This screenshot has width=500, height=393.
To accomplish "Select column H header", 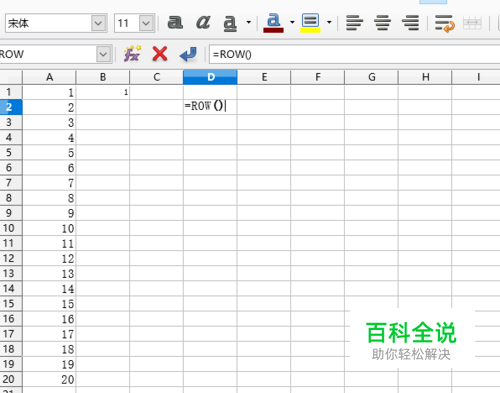I will (425, 77).
